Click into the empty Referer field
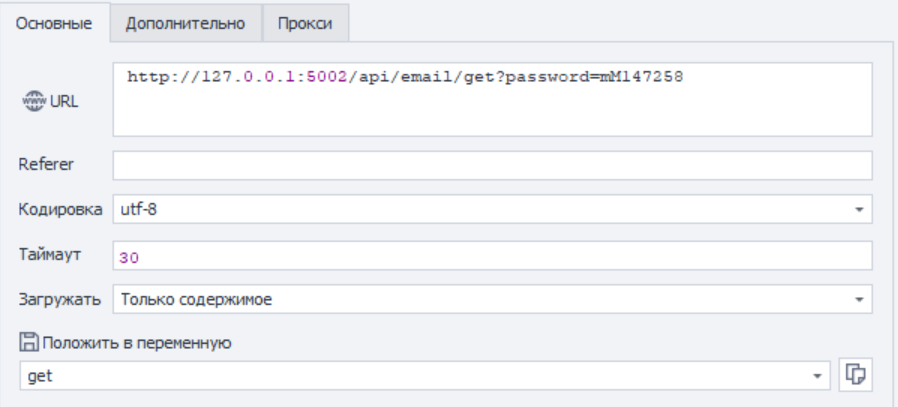This screenshot has width=898, height=407. tap(492, 165)
